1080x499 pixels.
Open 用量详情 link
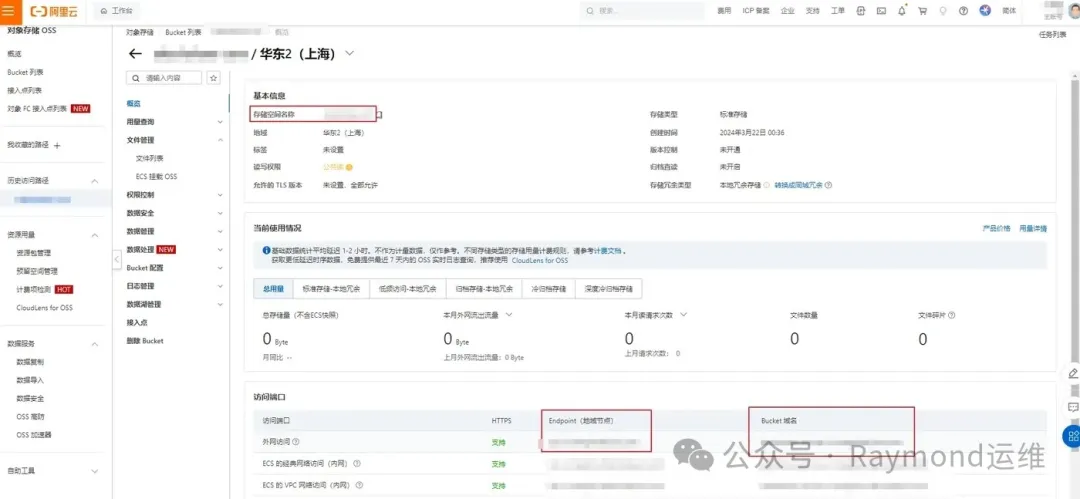(x=1033, y=228)
